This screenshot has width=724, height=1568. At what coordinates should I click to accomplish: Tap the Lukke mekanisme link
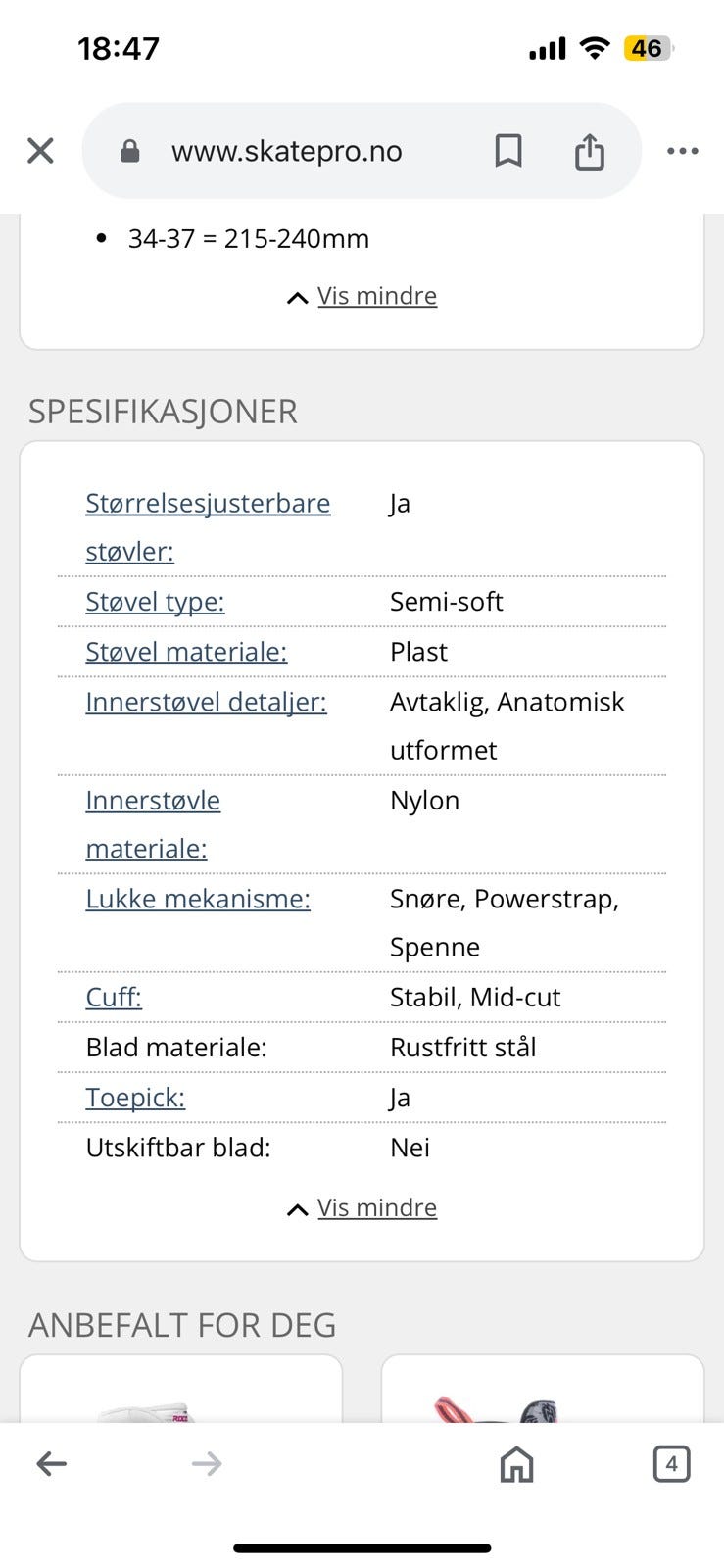(x=198, y=899)
